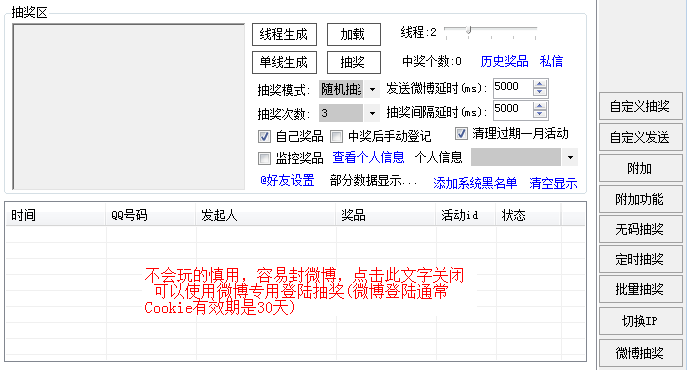Increase the 抽奖间隔延时 value with up arrow

point(540,106)
